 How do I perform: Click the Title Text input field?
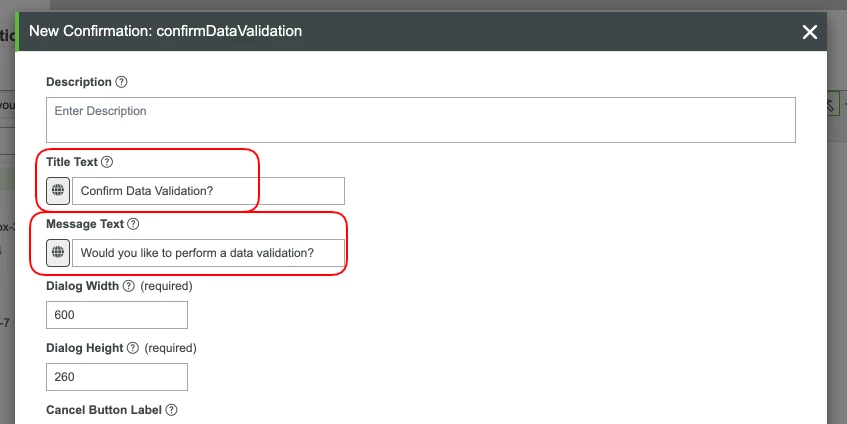[x=208, y=191]
